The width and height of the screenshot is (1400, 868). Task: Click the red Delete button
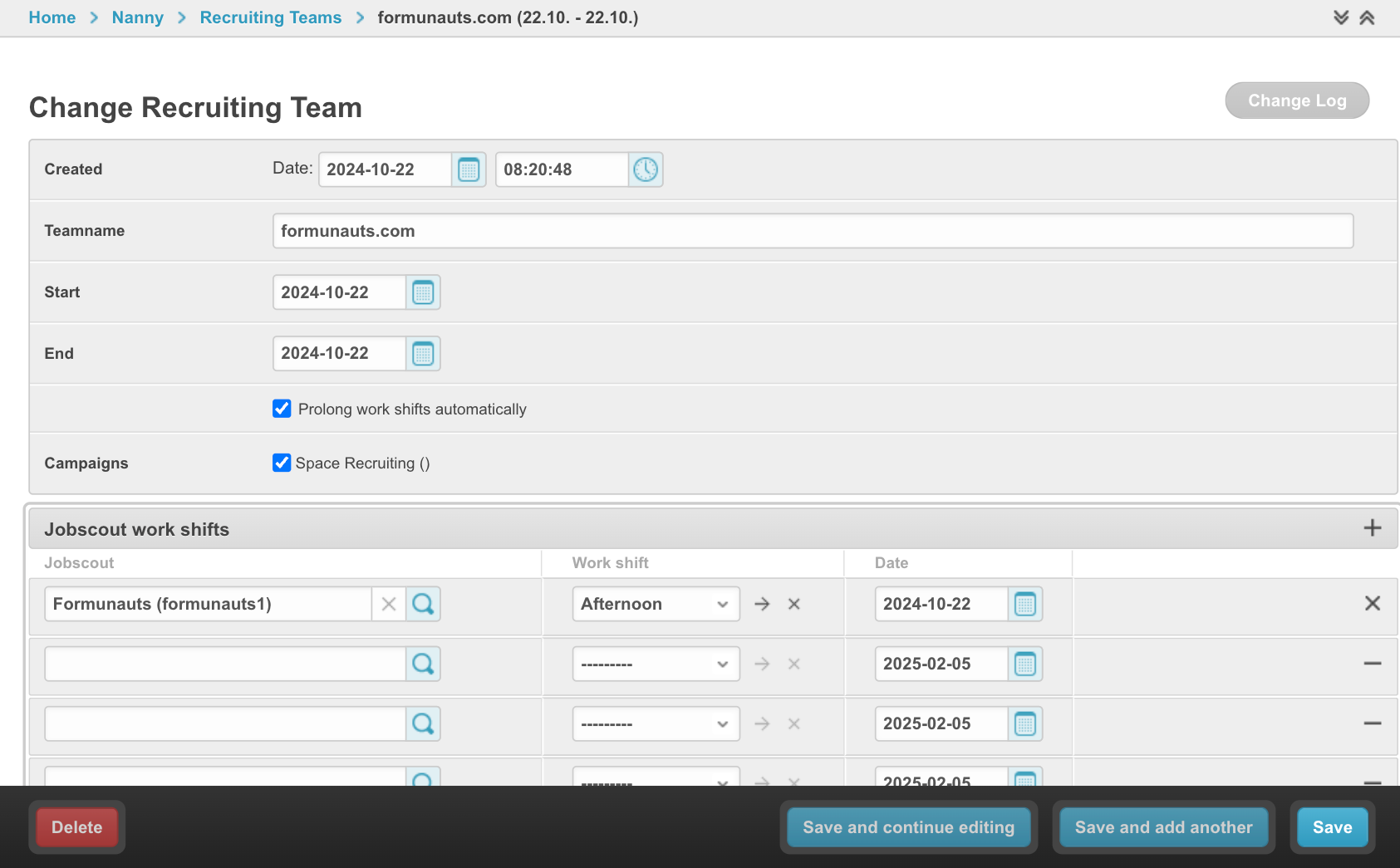pos(76,827)
